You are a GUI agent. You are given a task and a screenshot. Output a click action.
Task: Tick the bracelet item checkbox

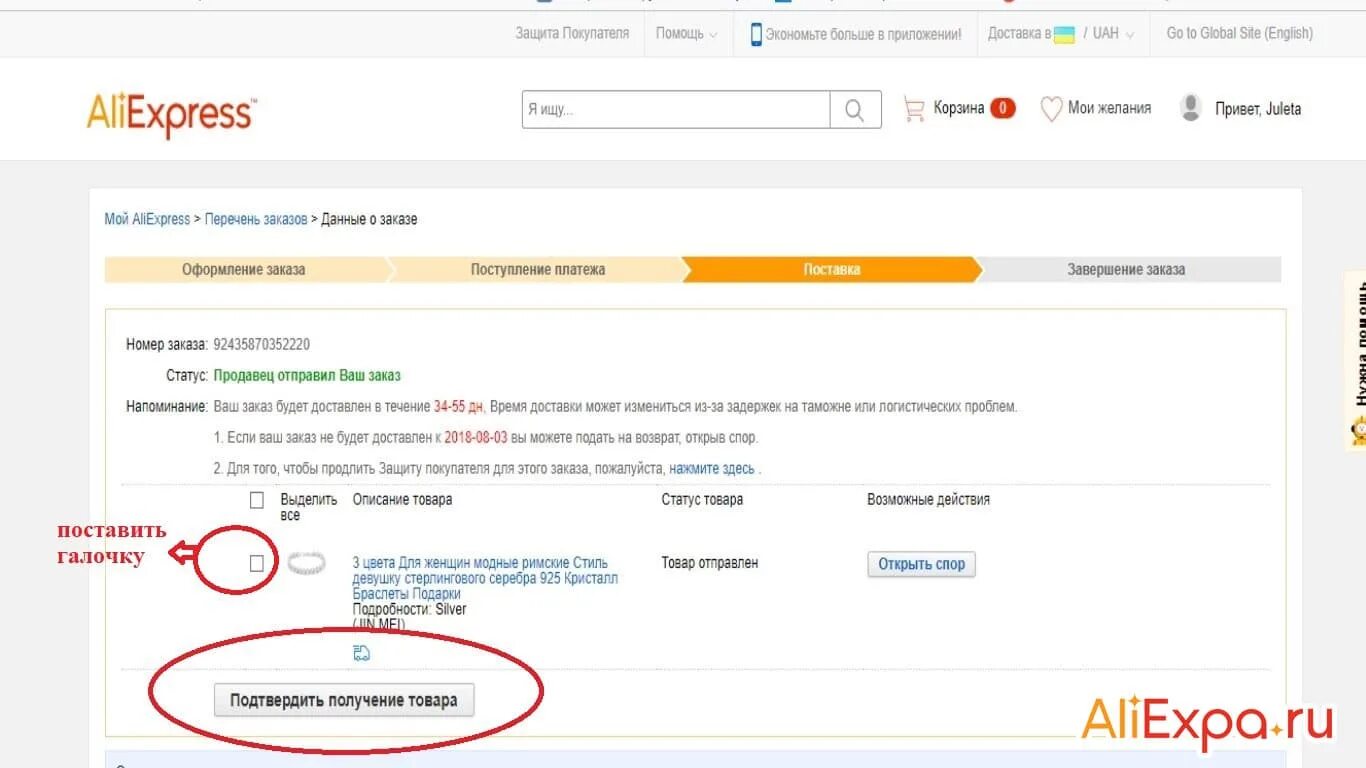(x=257, y=564)
